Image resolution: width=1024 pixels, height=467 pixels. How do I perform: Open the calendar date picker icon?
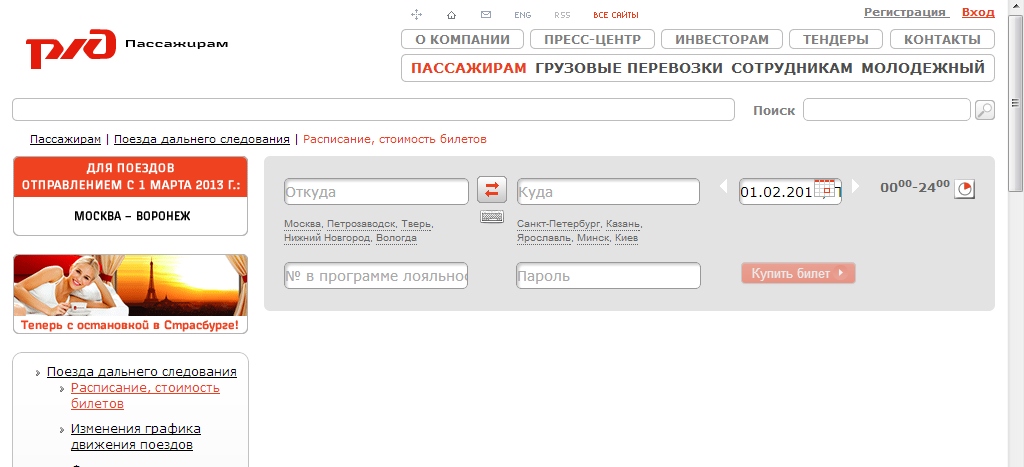[824, 190]
